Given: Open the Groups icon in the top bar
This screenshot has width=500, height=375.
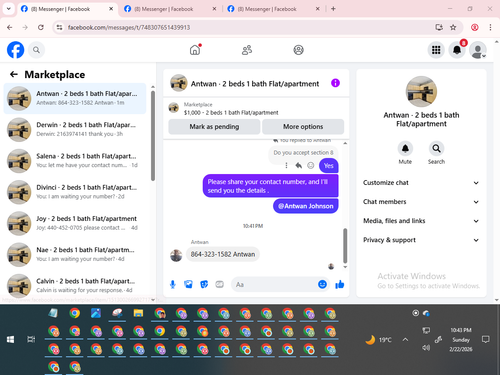Looking at the screenshot, I should (298, 50).
